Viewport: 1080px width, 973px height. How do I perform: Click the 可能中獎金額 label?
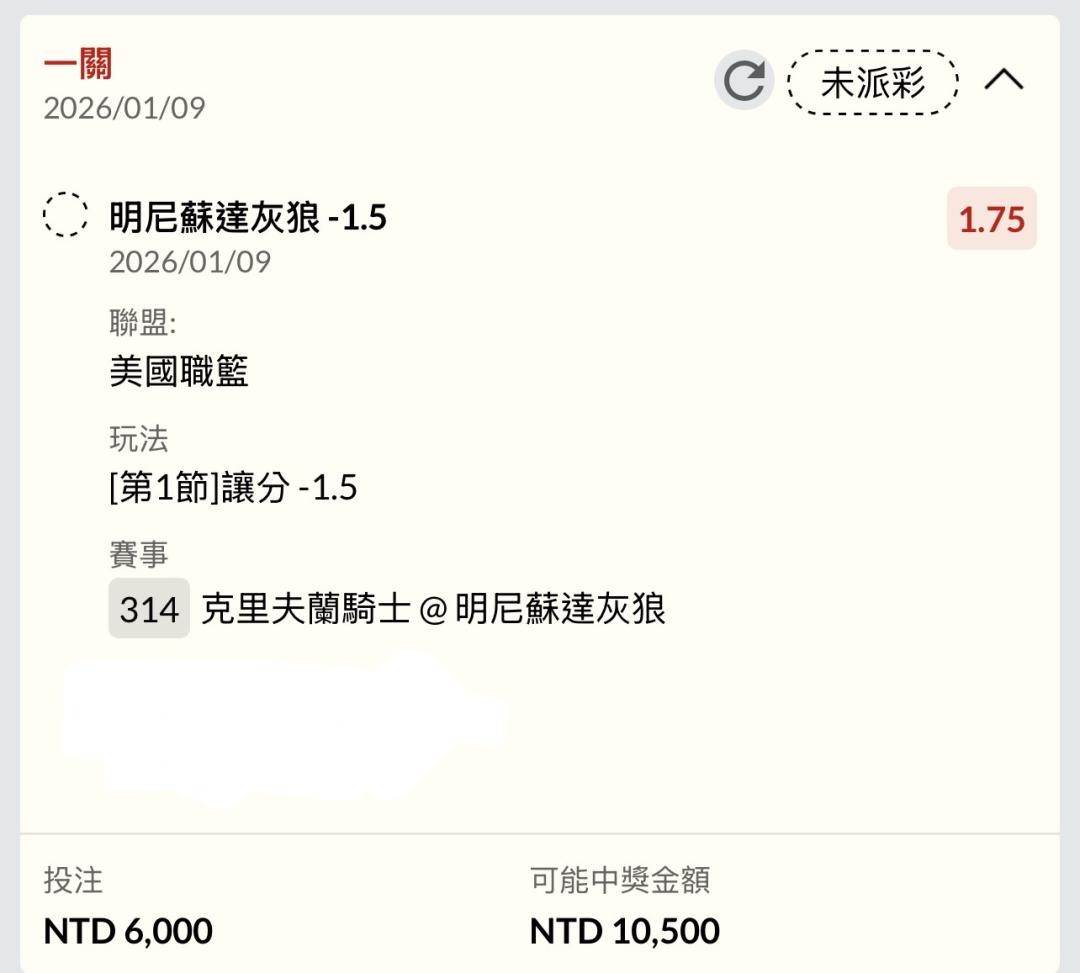point(620,881)
